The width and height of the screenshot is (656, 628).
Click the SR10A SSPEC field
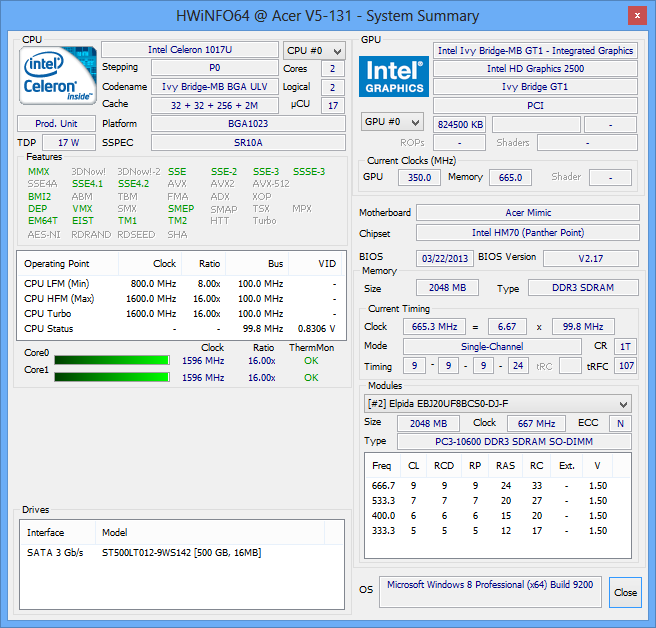click(x=248, y=143)
